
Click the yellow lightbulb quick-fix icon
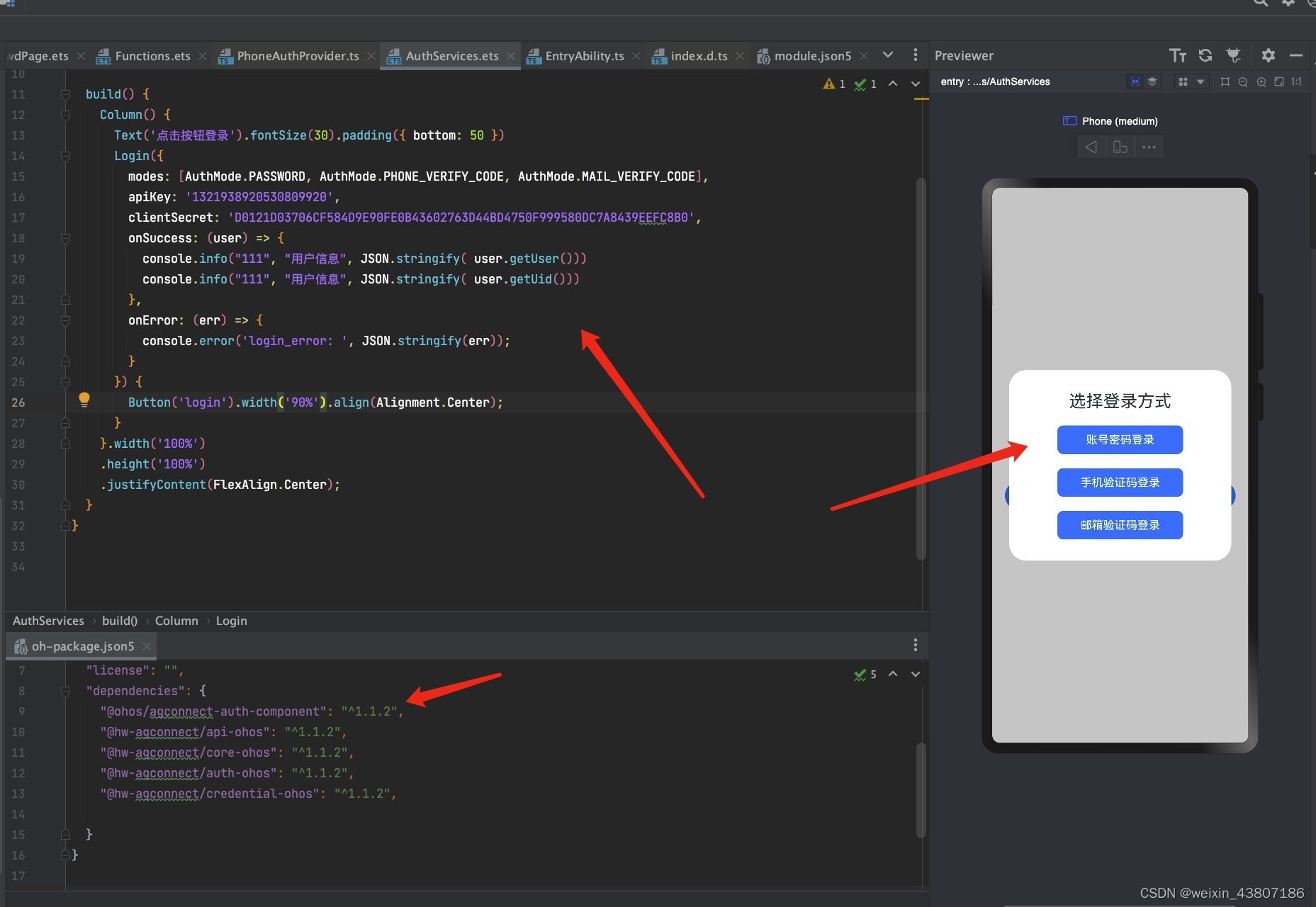84,400
